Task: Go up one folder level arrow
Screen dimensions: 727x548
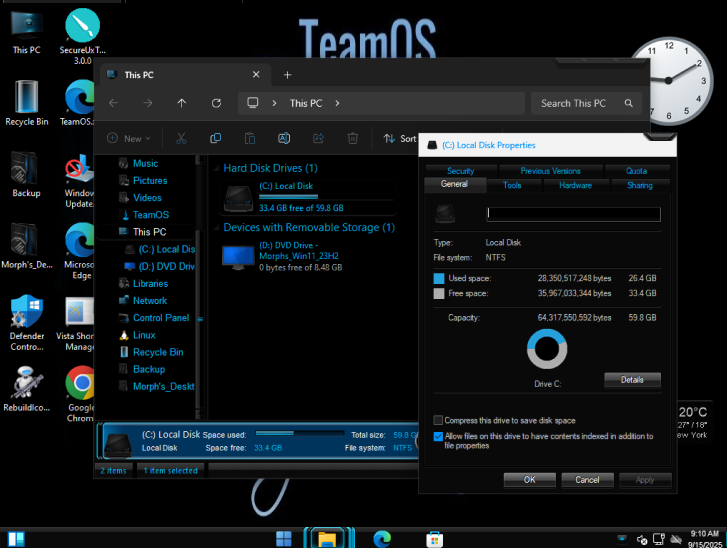Action: click(182, 103)
